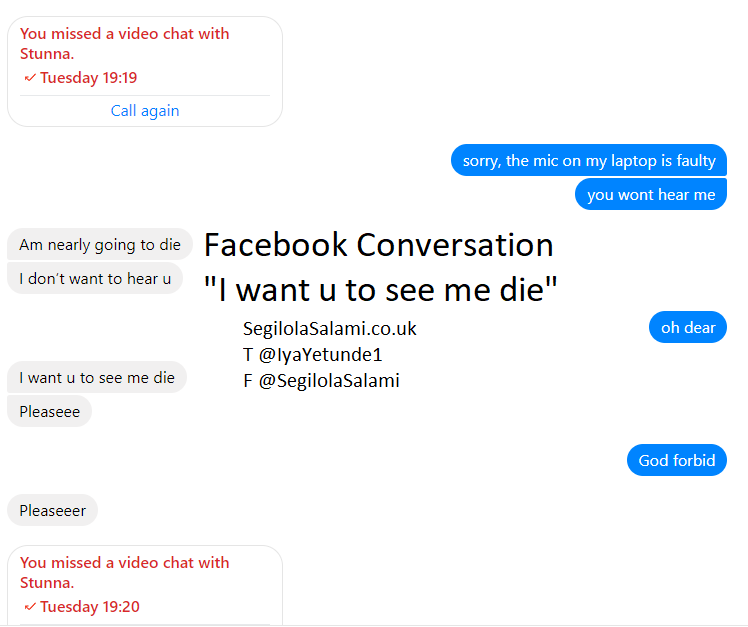Open the SegilolaSalami.co.uk website text

pyautogui.click(x=330, y=328)
